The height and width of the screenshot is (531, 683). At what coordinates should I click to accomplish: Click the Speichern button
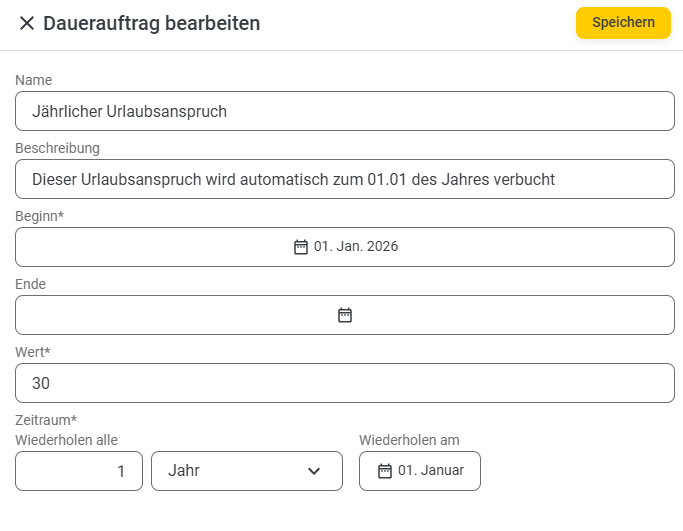point(623,23)
